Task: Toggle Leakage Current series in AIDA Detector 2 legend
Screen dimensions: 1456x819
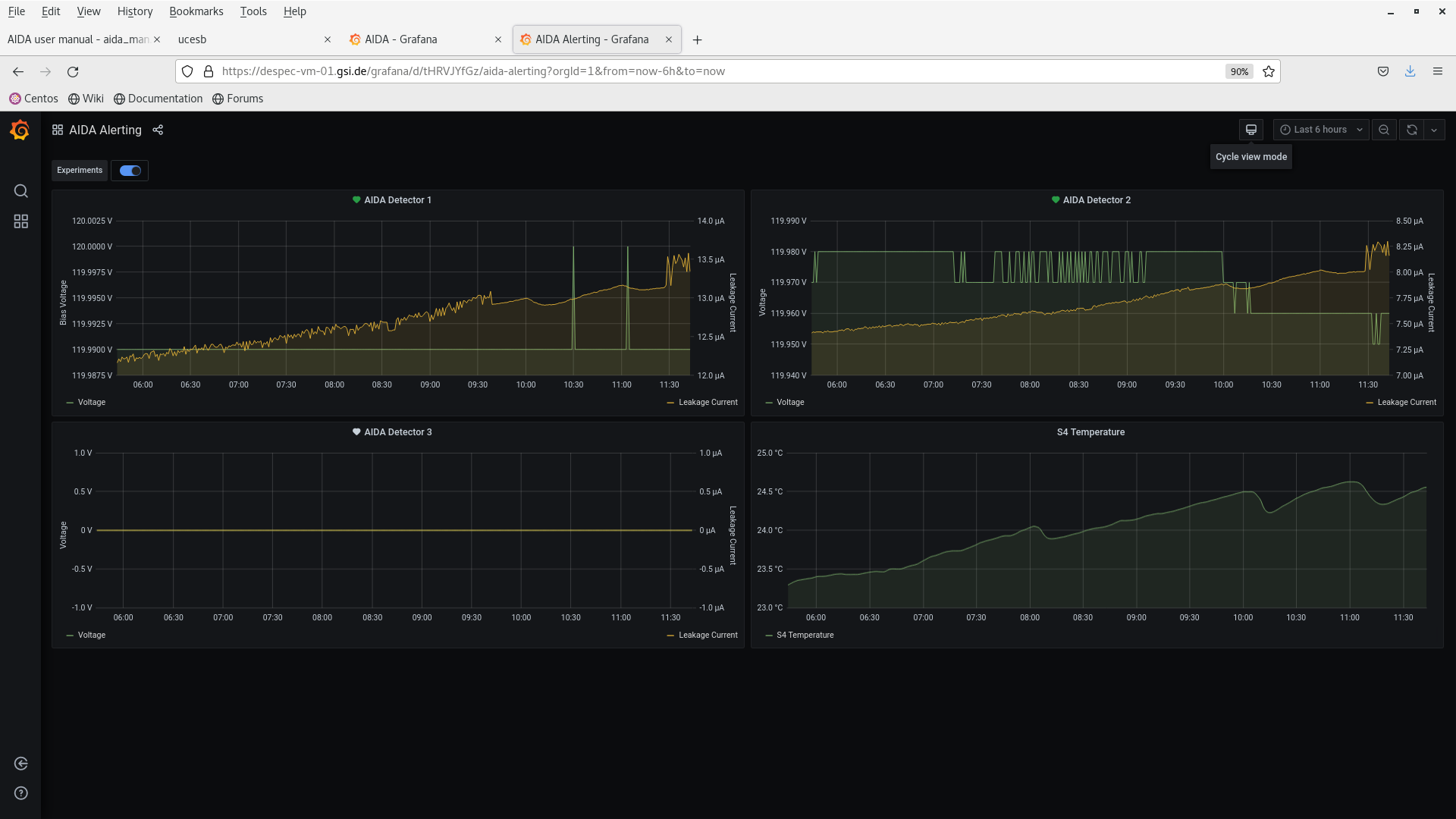Action: 1406,403
